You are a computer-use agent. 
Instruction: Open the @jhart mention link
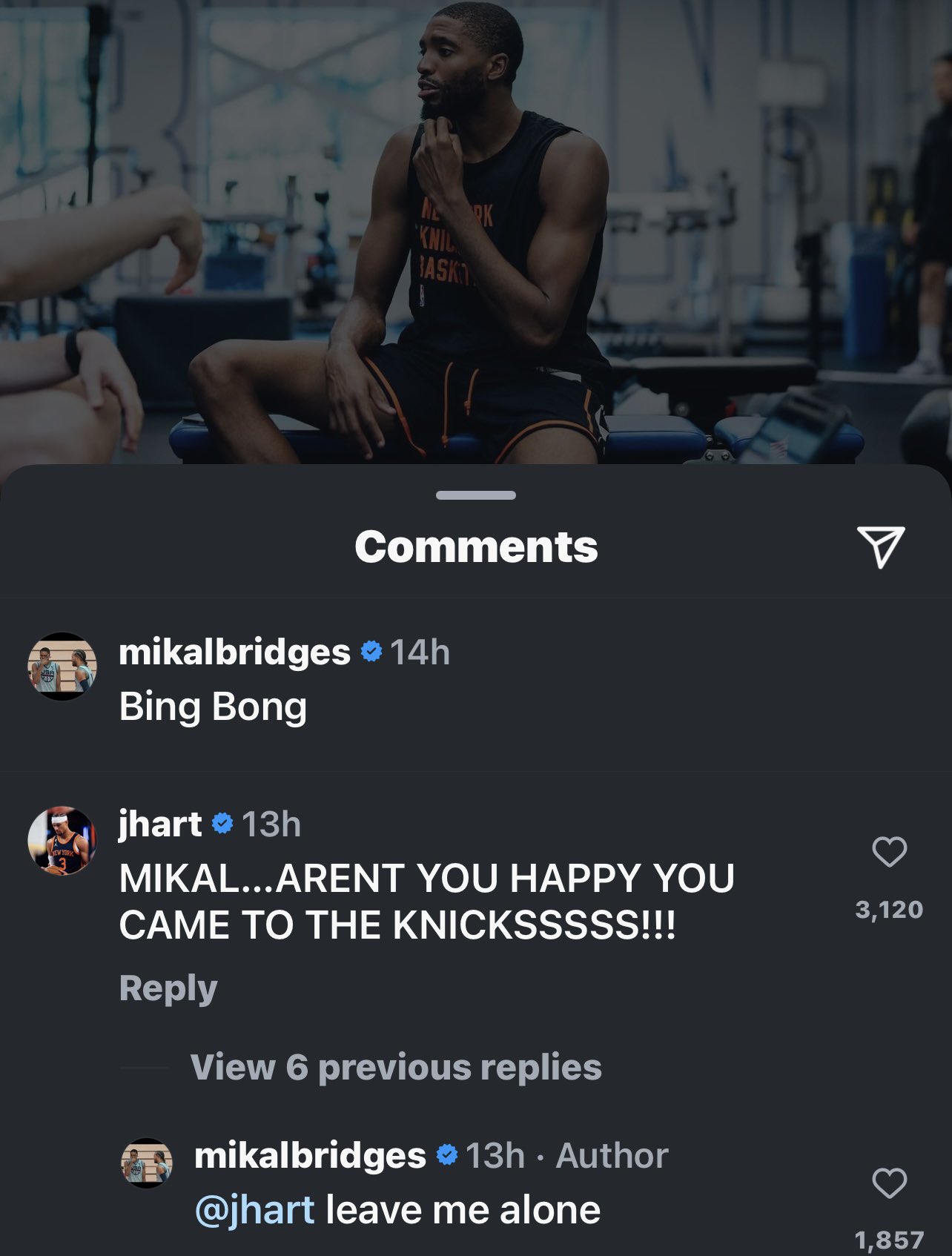pyautogui.click(x=254, y=1210)
